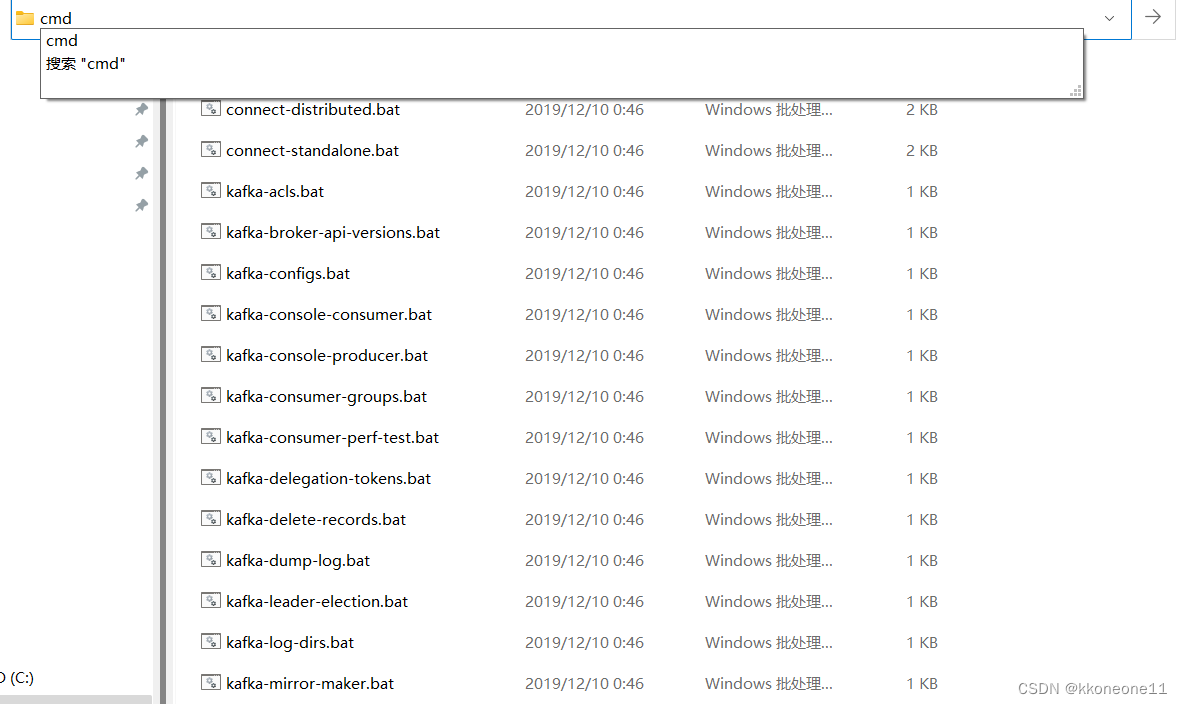This screenshot has height=704, width=1182.
Task: Click the batch file icon next to kafka-acls.bat
Action: tap(211, 191)
